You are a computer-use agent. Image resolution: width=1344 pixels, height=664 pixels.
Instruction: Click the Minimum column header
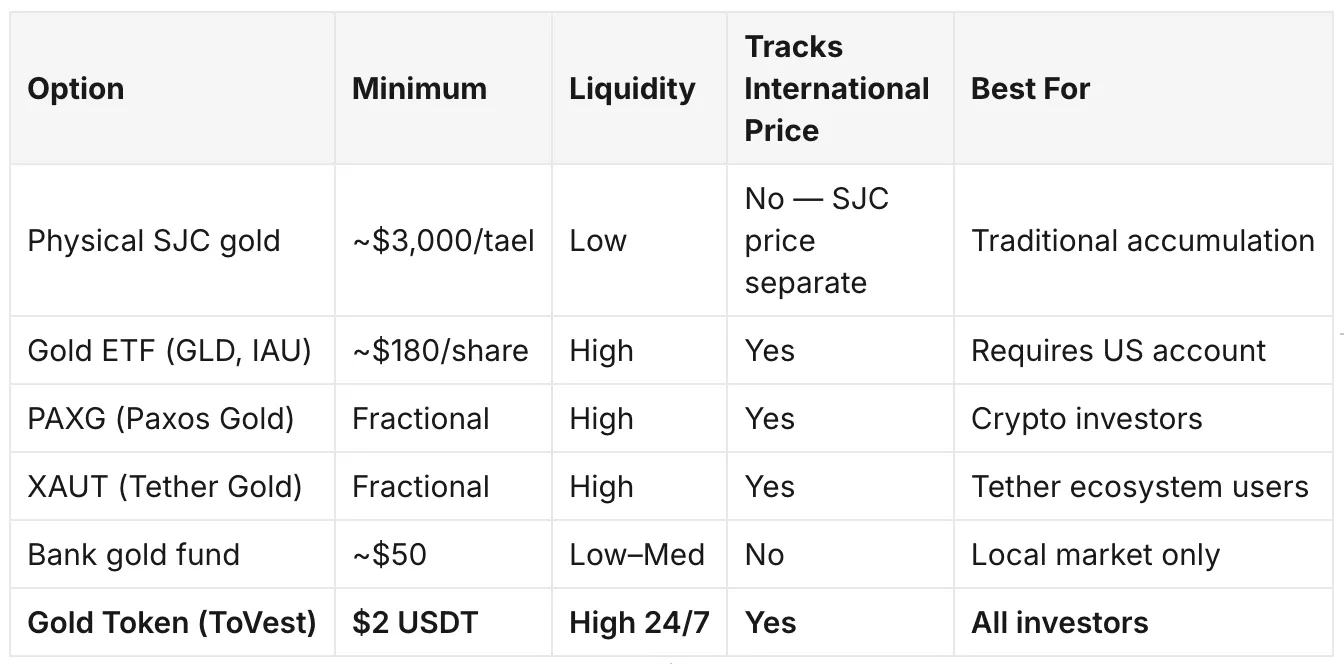pyautogui.click(x=419, y=89)
